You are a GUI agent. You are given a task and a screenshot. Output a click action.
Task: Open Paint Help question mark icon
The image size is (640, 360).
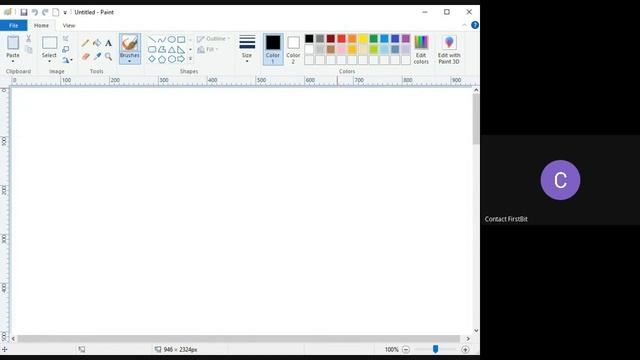click(475, 25)
